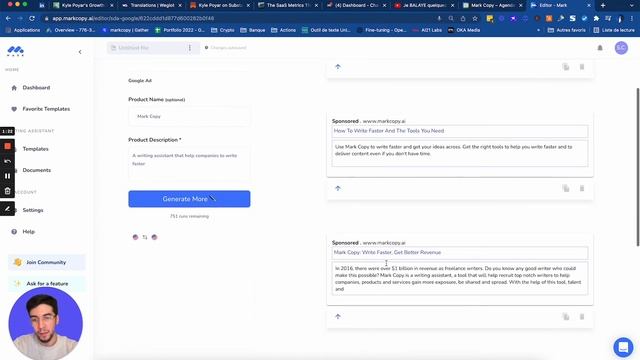Select the input language flag
The height and width of the screenshot is (360, 640).
(x=136, y=237)
